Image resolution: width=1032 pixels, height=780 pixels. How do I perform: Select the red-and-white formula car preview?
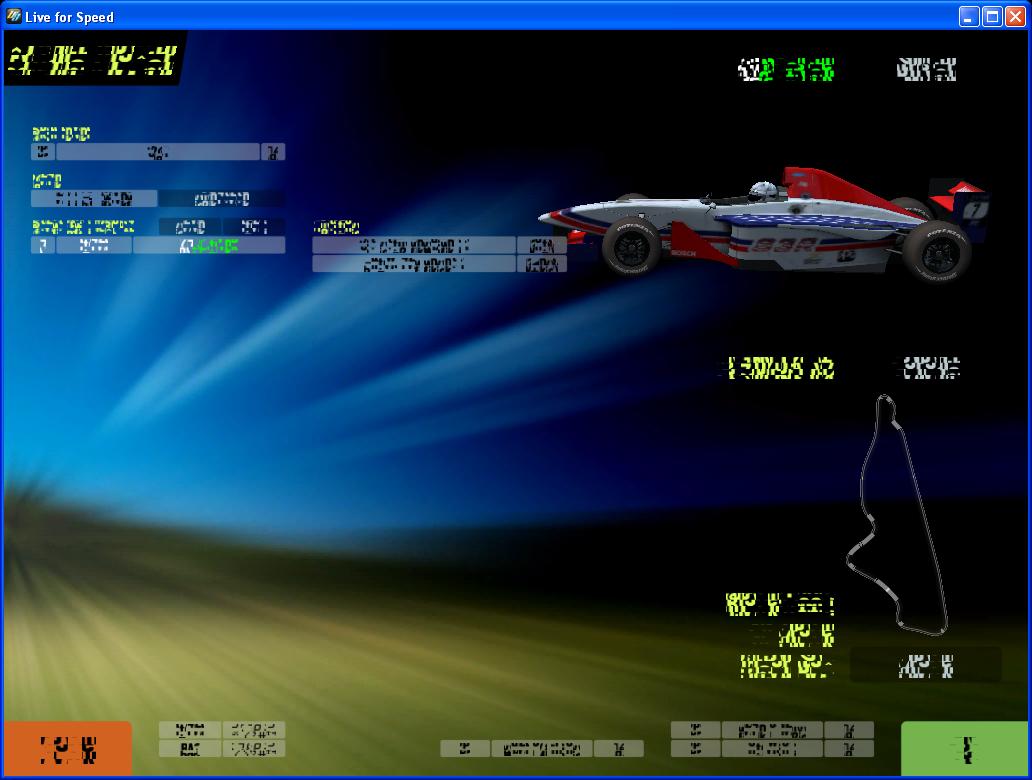[763, 224]
